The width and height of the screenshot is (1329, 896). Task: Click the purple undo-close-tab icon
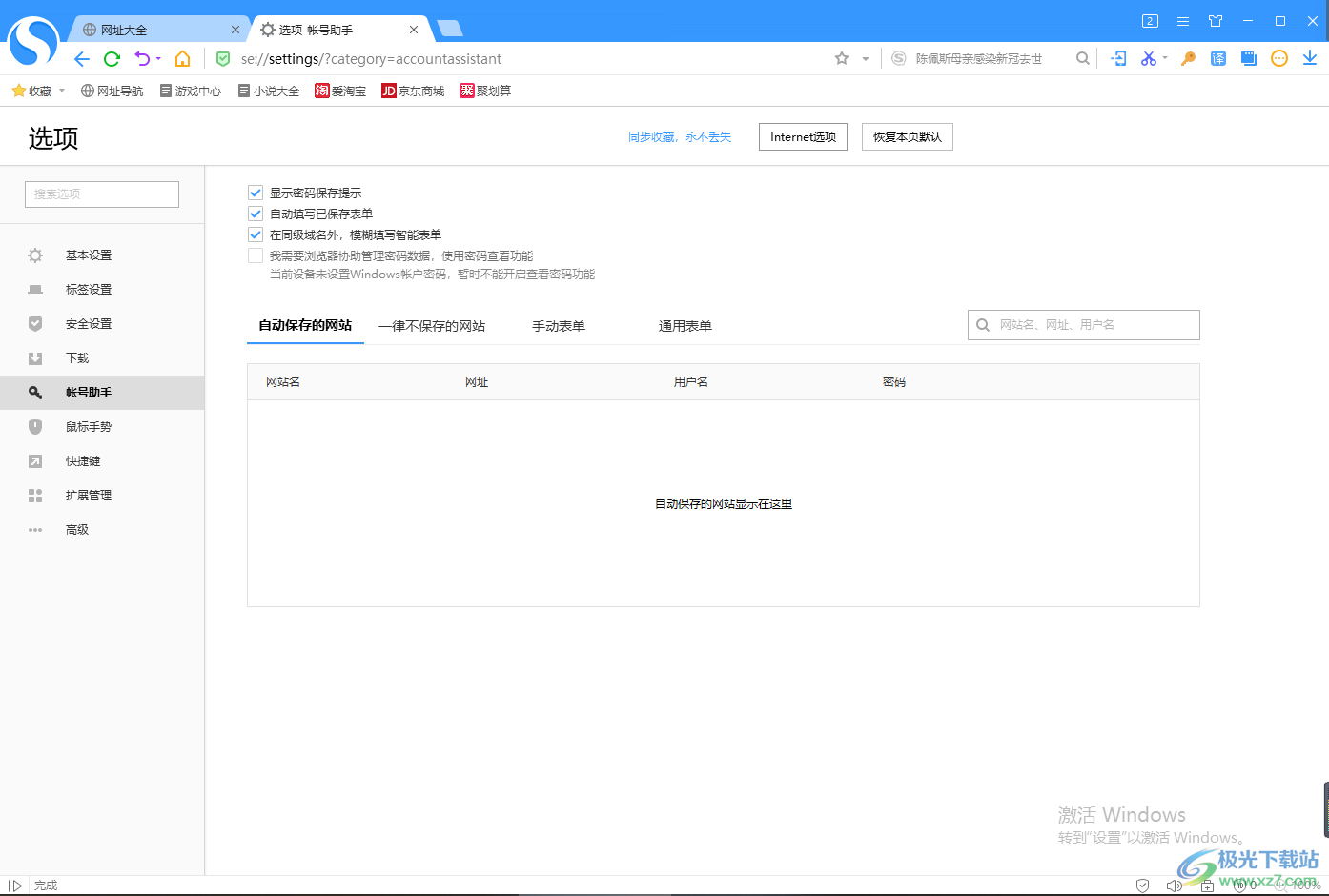[x=142, y=59]
